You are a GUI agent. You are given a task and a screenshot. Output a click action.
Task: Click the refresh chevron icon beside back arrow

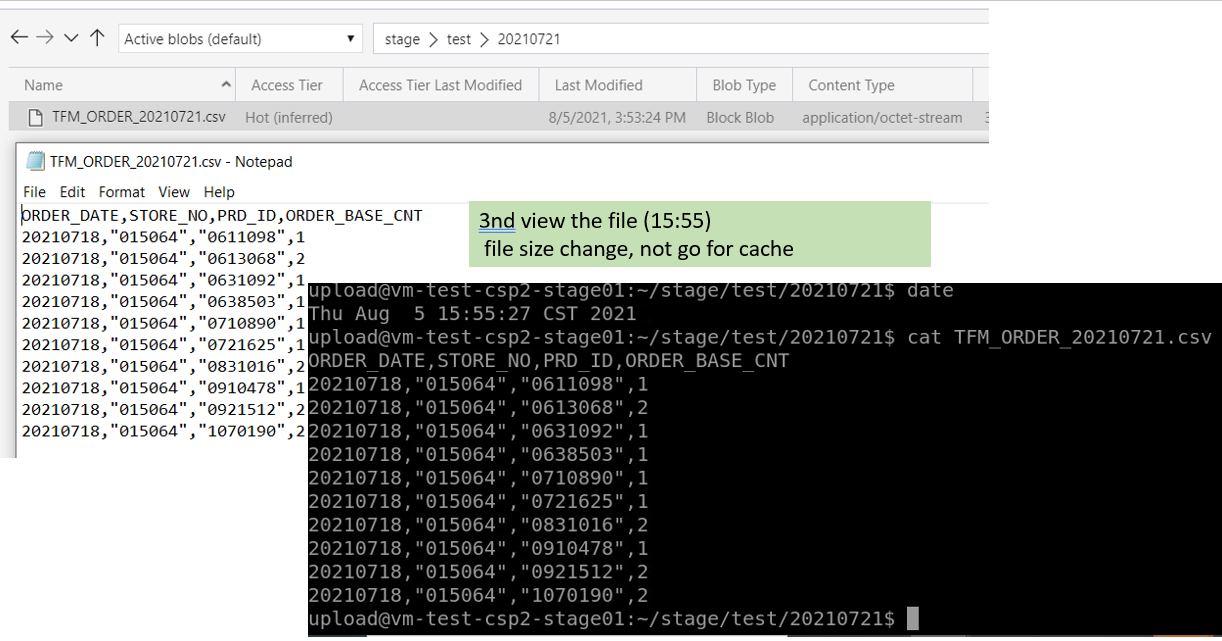click(70, 37)
